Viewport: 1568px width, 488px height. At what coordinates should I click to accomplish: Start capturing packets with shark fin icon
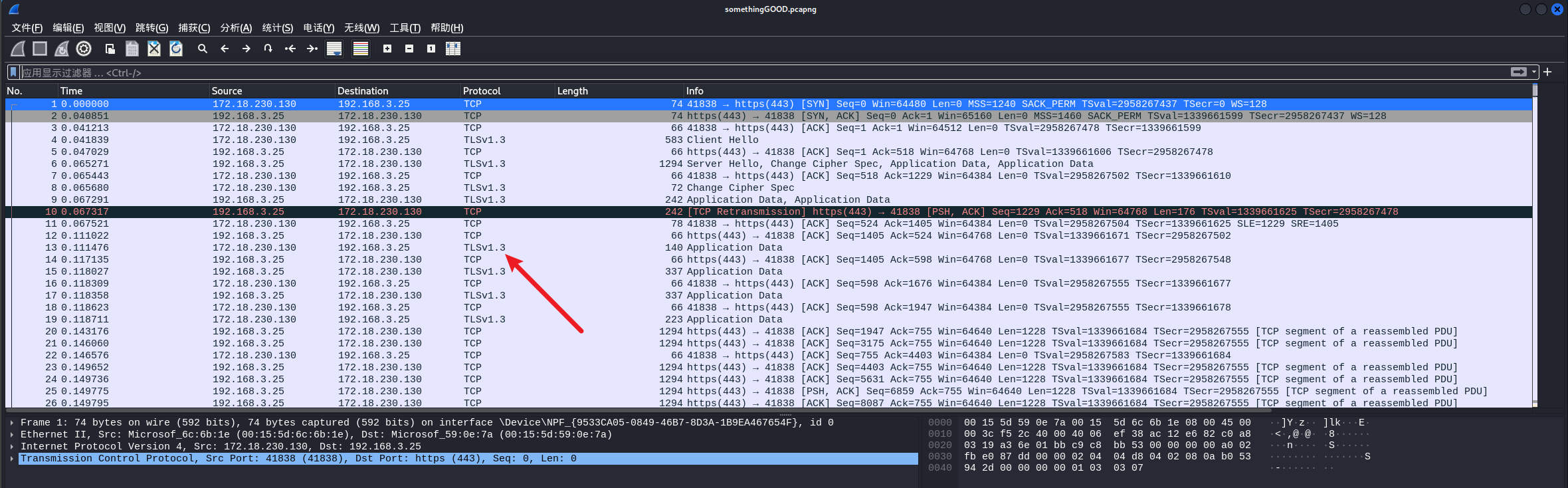[19, 49]
